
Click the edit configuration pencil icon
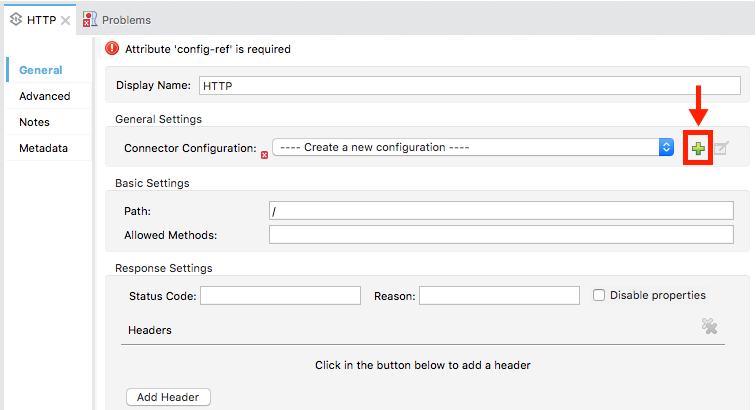pyautogui.click(x=721, y=148)
